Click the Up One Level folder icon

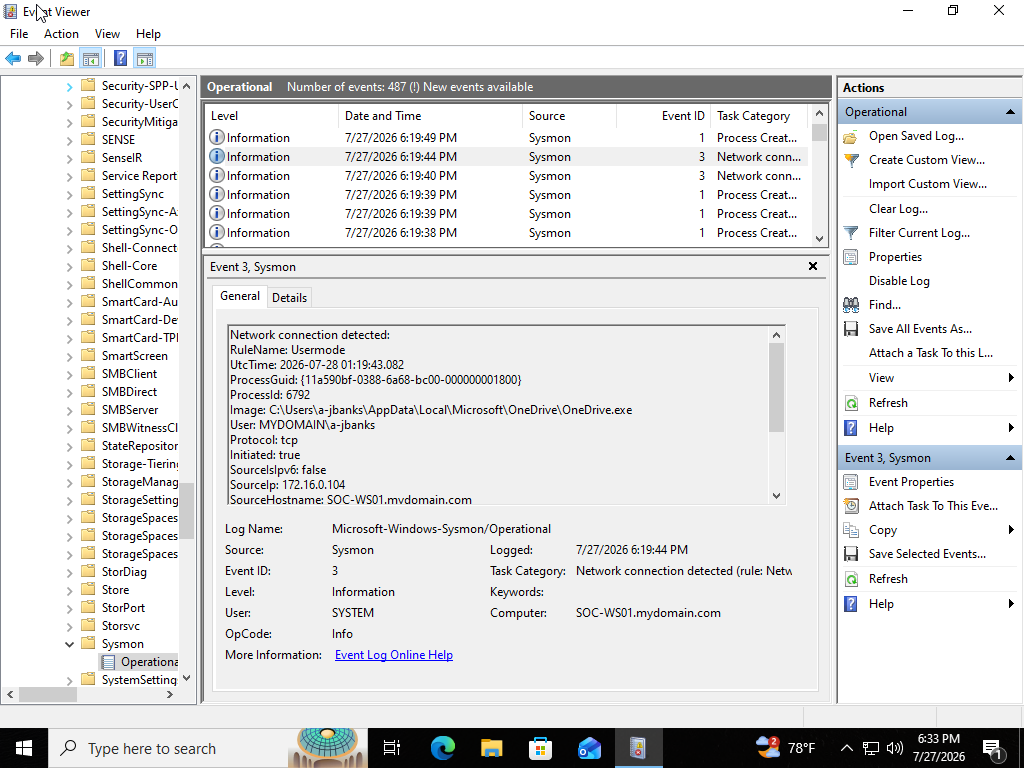click(x=67, y=58)
